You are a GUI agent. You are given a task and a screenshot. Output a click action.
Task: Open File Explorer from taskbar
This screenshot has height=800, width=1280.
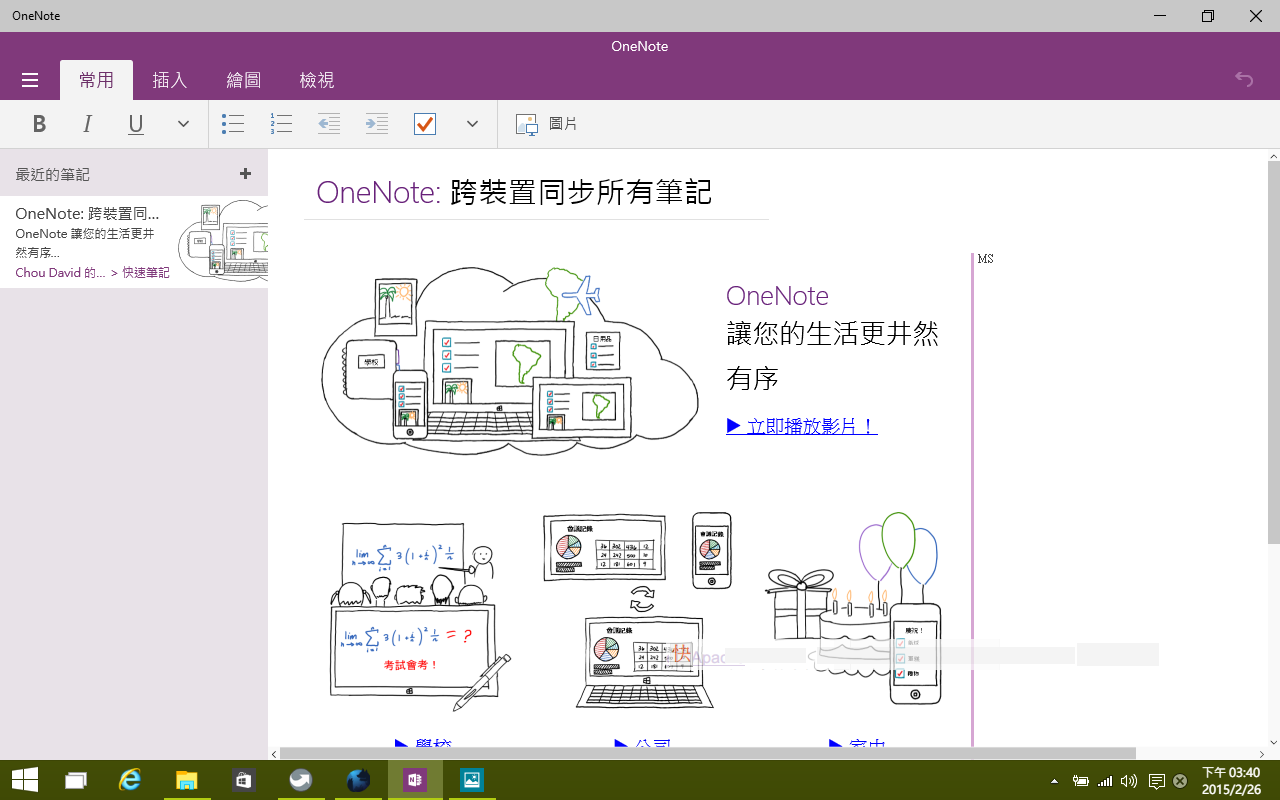coord(186,780)
